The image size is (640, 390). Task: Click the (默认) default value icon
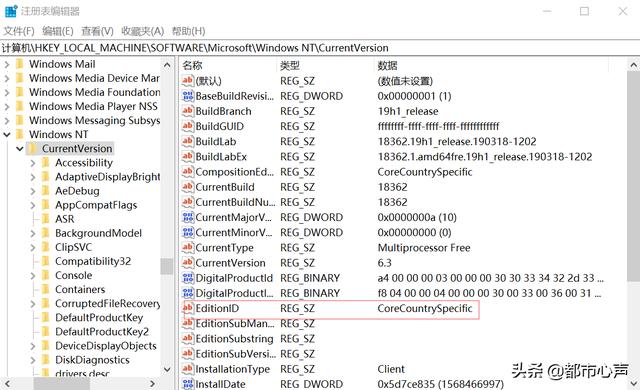tap(188, 80)
